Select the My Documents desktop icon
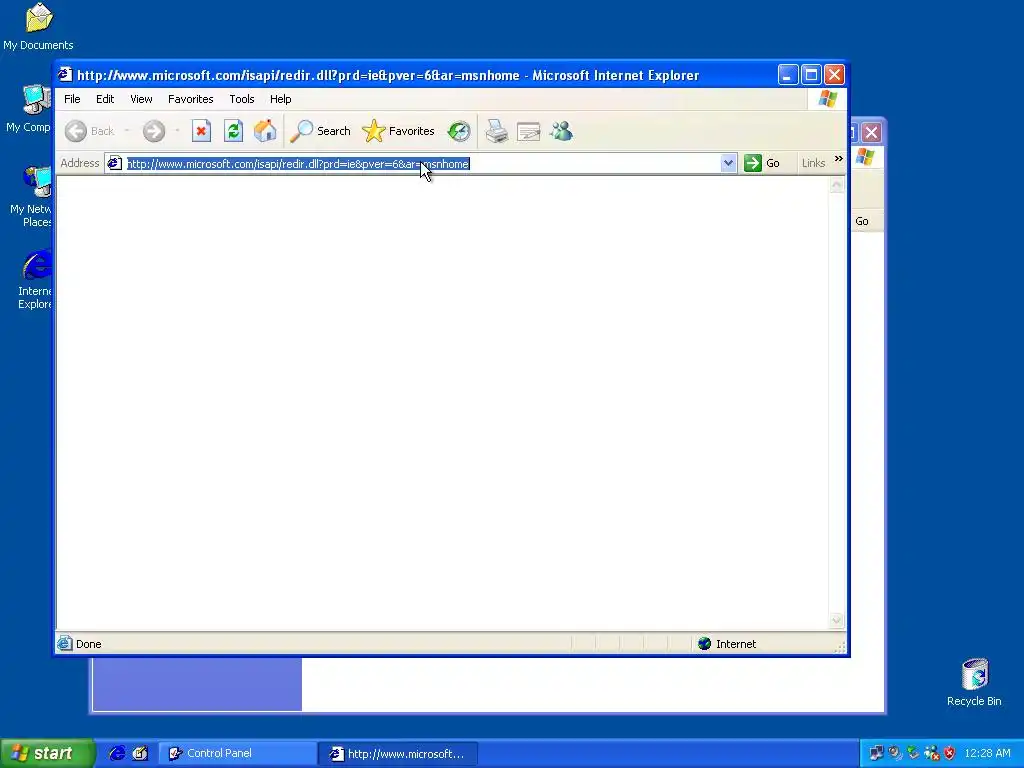 click(39, 26)
